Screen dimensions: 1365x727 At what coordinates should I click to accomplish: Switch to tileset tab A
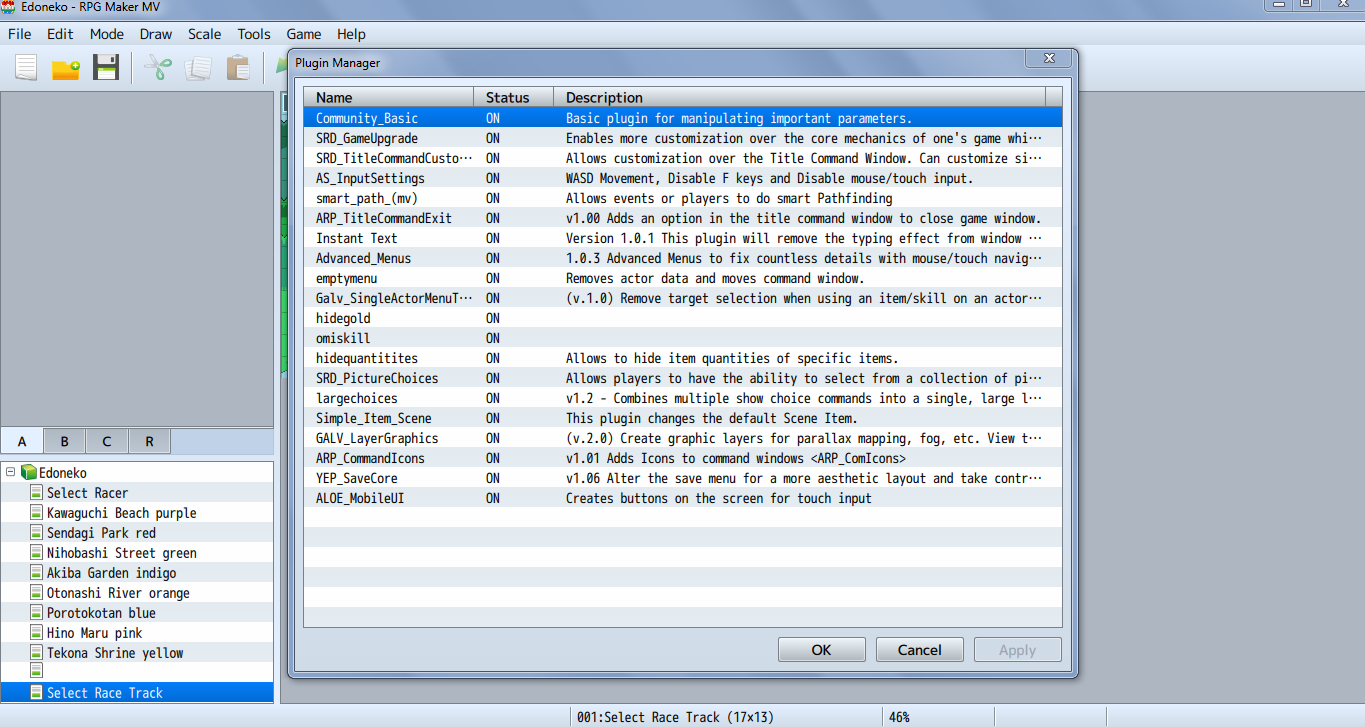click(22, 441)
